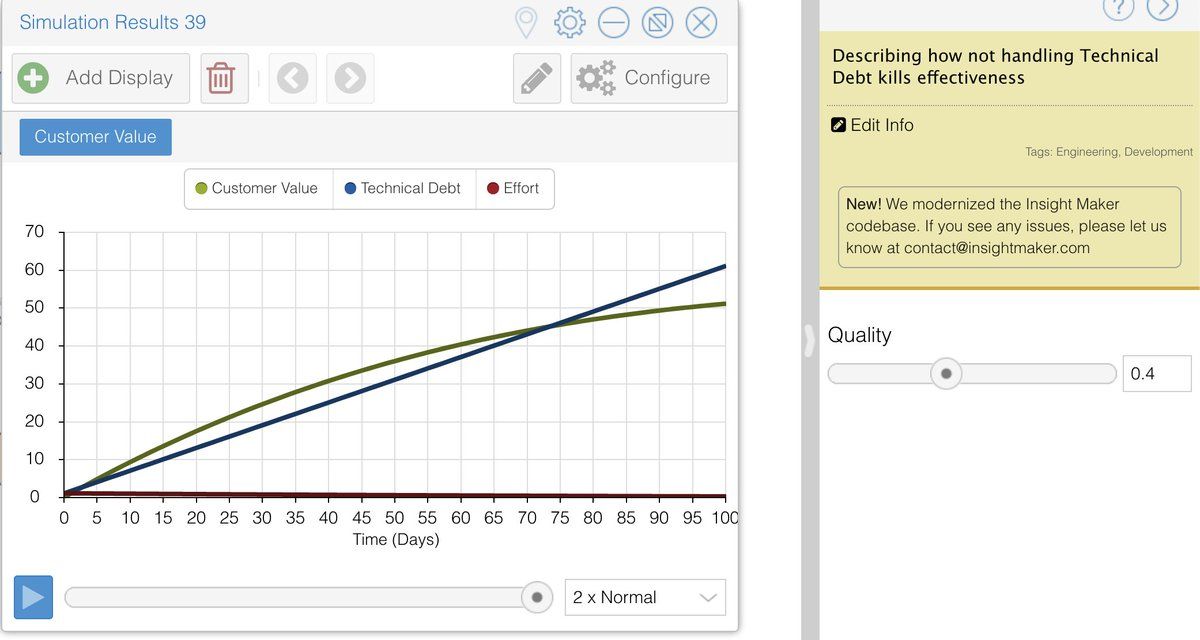Open simulation settings gear in title bar

click(569, 22)
